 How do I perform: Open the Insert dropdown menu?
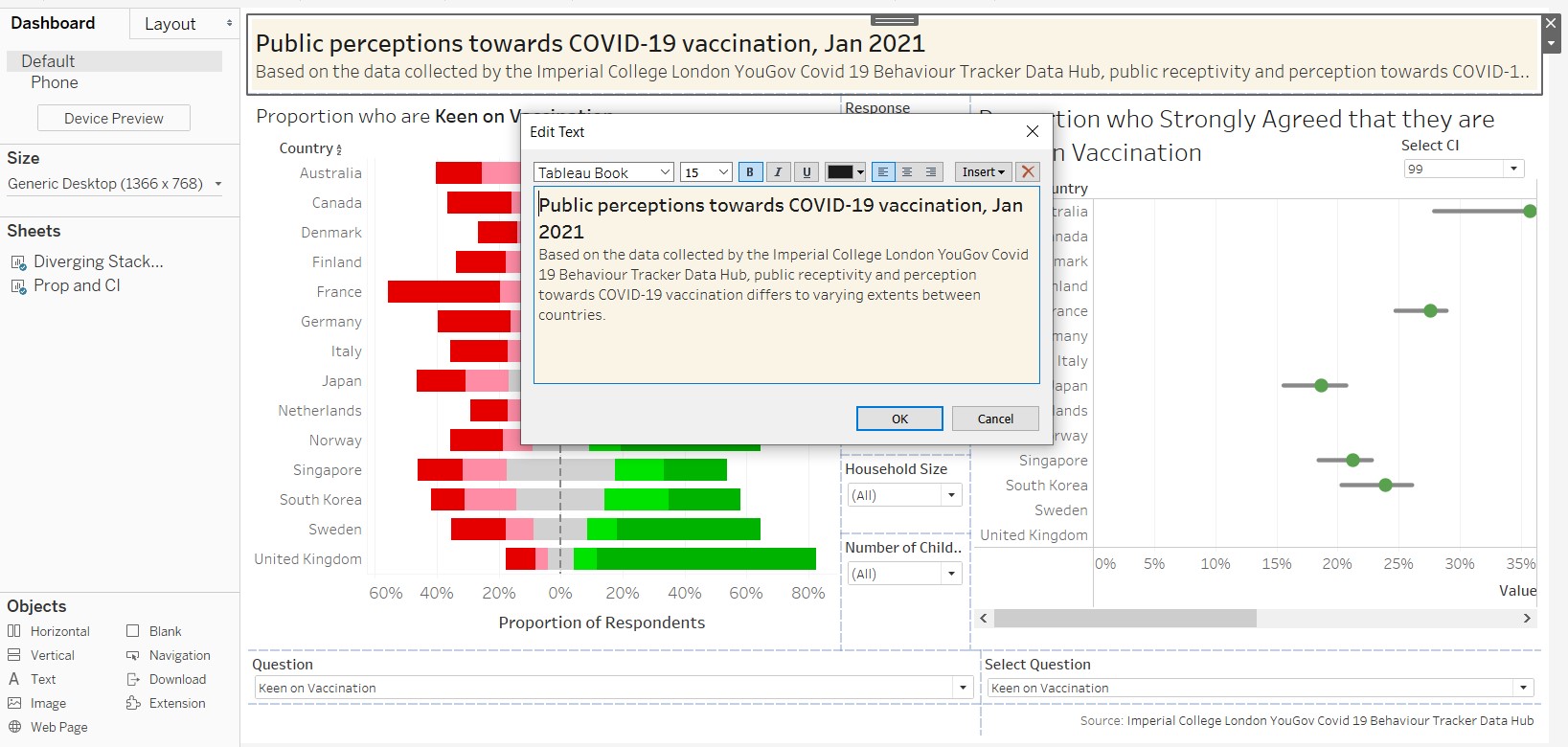pyautogui.click(x=983, y=172)
